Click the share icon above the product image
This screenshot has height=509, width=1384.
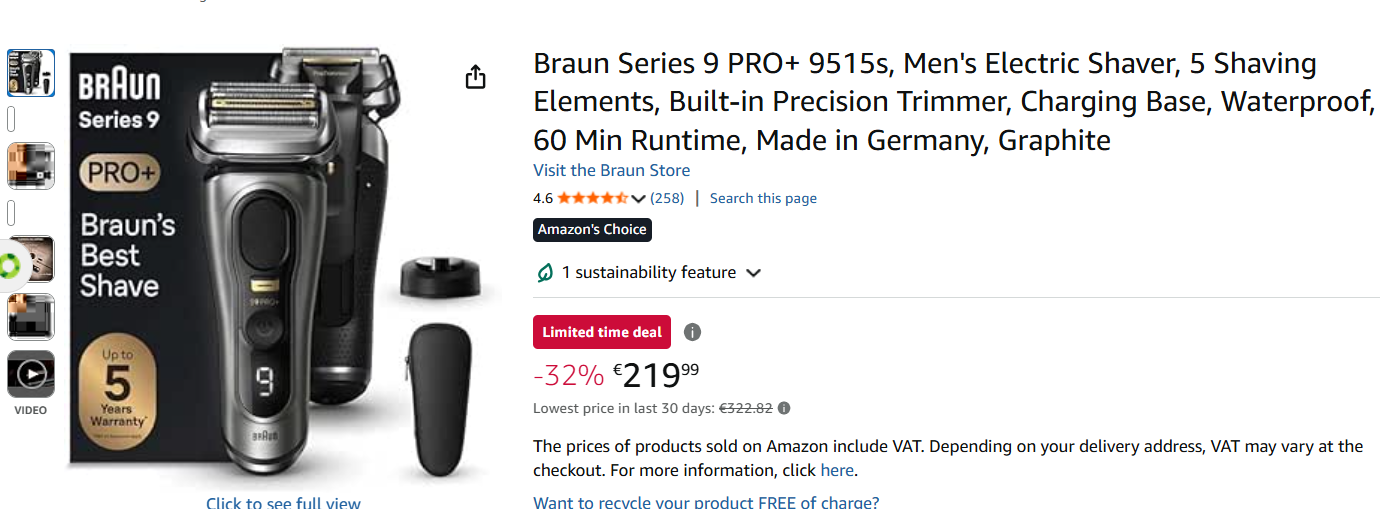coord(476,77)
